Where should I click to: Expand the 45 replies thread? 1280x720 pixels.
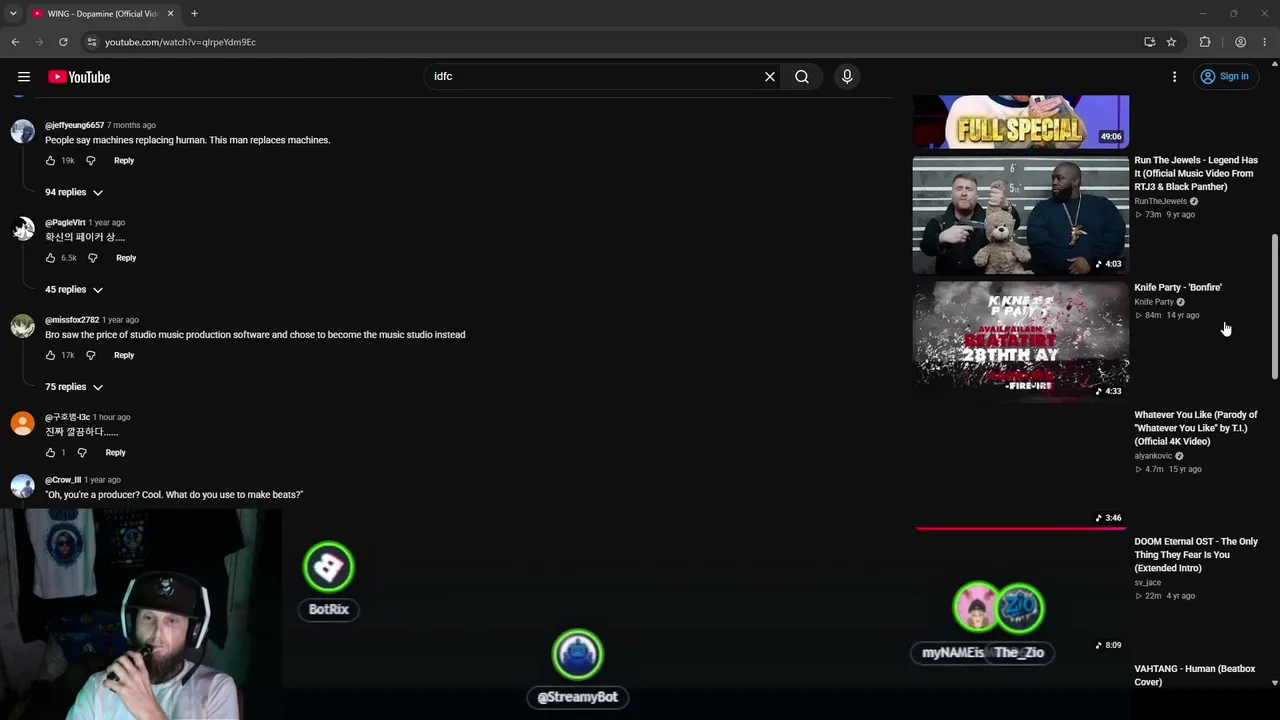click(x=74, y=290)
